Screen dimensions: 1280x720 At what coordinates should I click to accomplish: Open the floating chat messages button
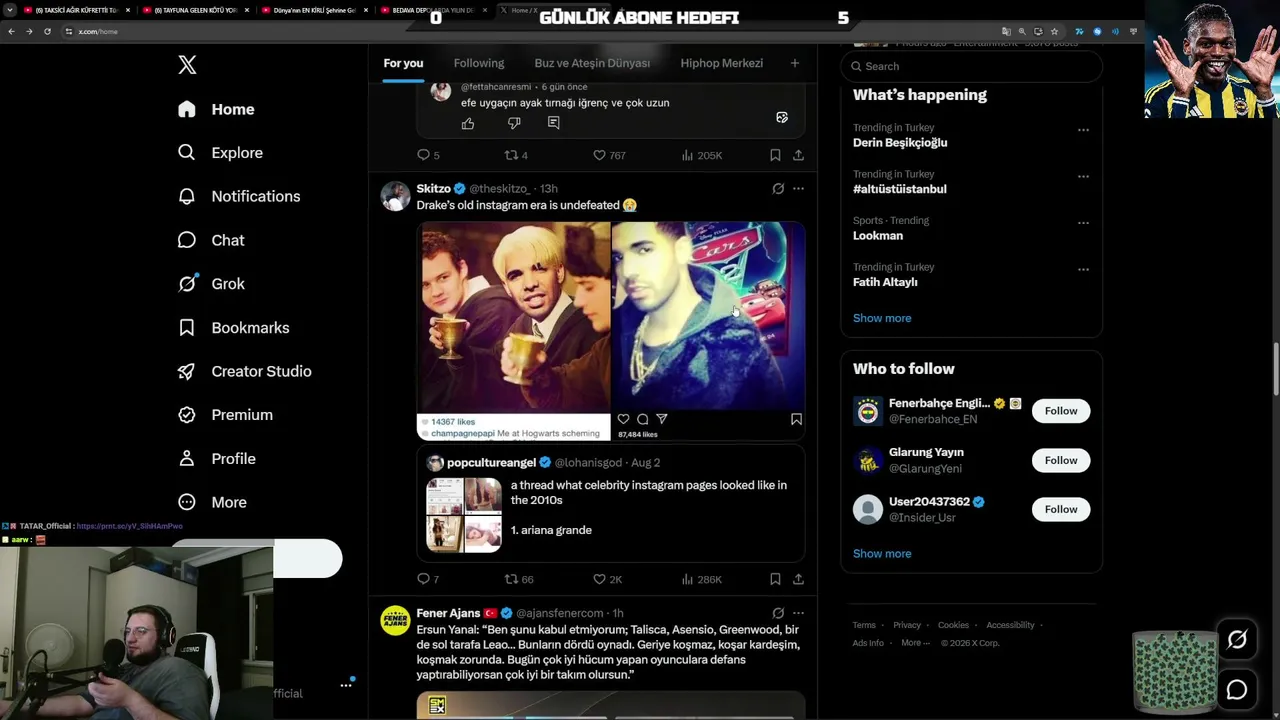pos(1237,690)
